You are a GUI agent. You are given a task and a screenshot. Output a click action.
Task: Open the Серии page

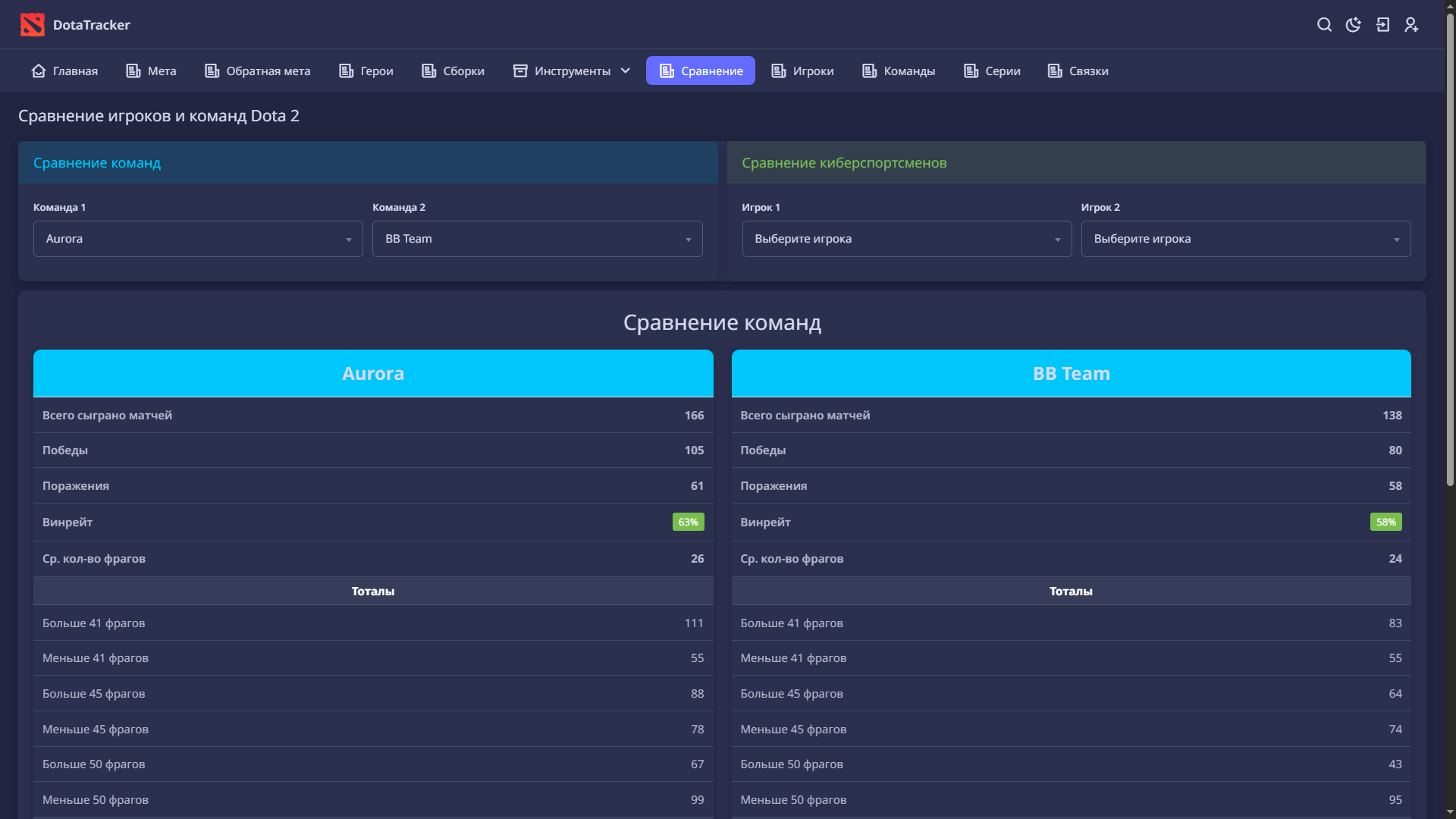(x=993, y=71)
